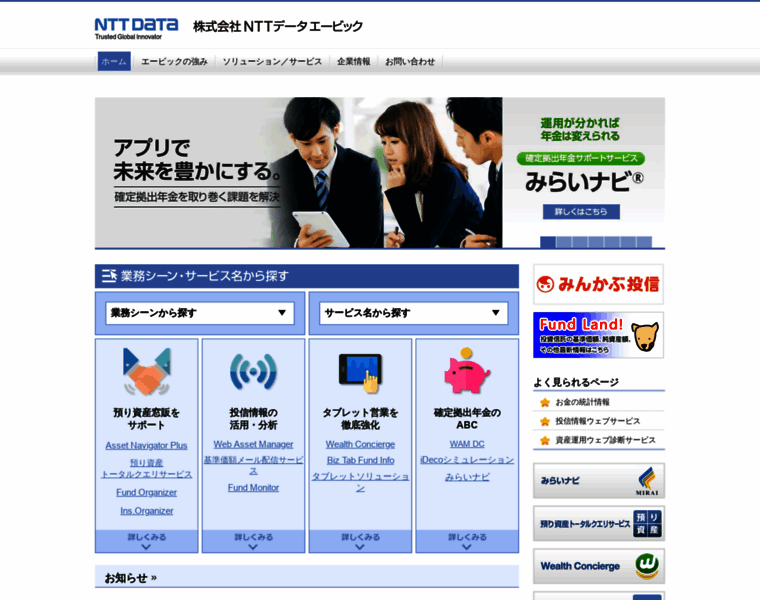Screen dimensions: 760x600
Task: Click the MIRAI logo on the みらいナビ banner
Action: coord(648,481)
